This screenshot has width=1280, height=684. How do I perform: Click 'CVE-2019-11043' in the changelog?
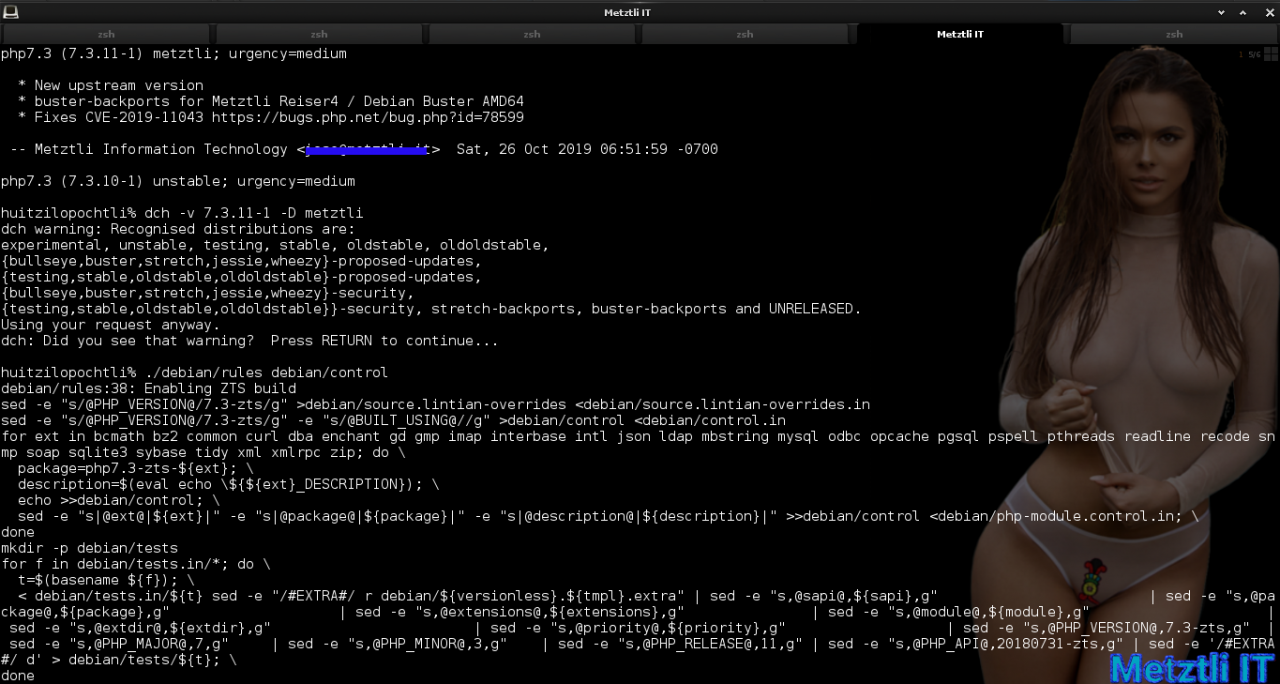(x=143, y=117)
